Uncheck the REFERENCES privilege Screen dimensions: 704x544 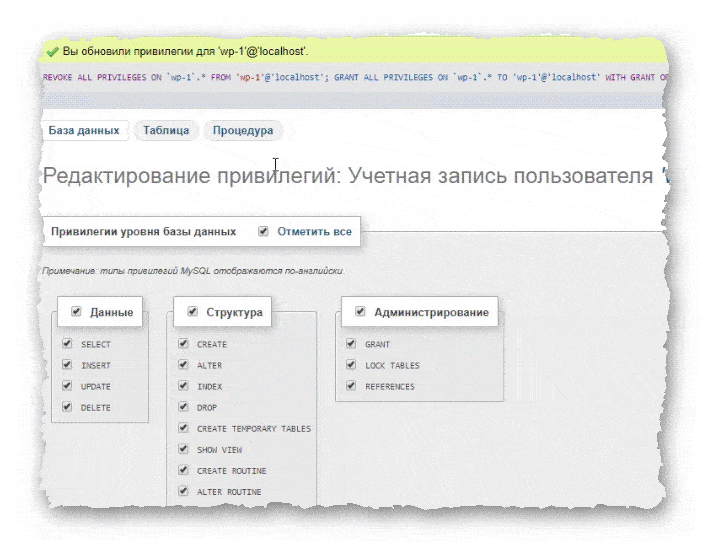(x=351, y=386)
